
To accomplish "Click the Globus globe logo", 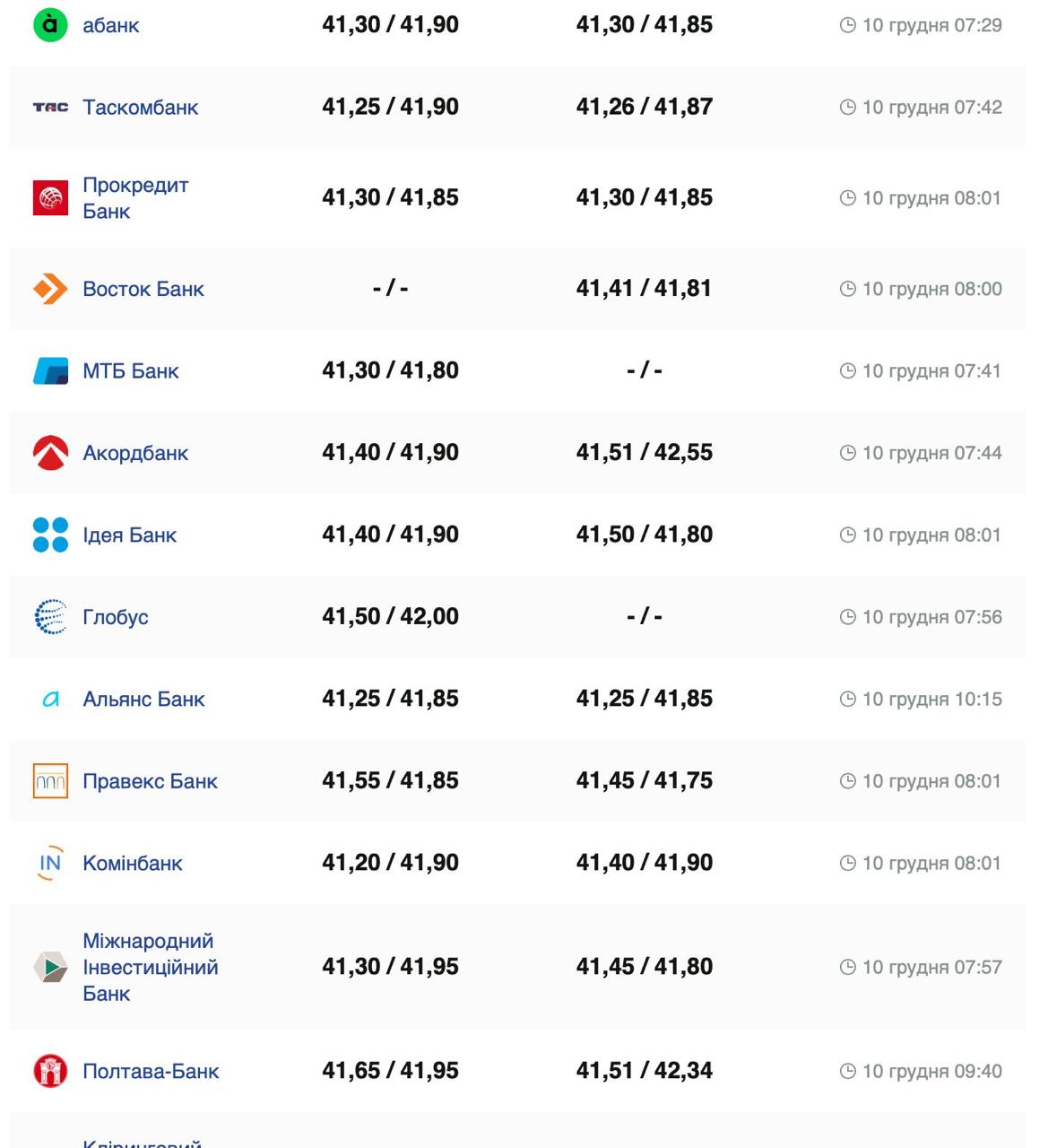I will tap(50, 617).
